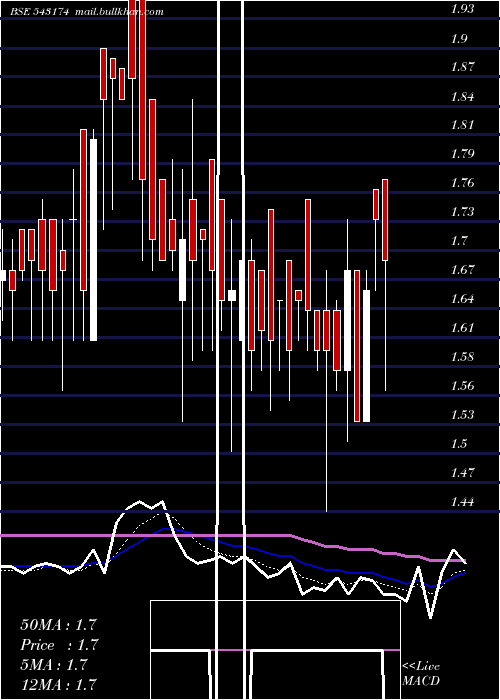
Task: Click the 'Price : 1.7' readout
Action: (59, 645)
